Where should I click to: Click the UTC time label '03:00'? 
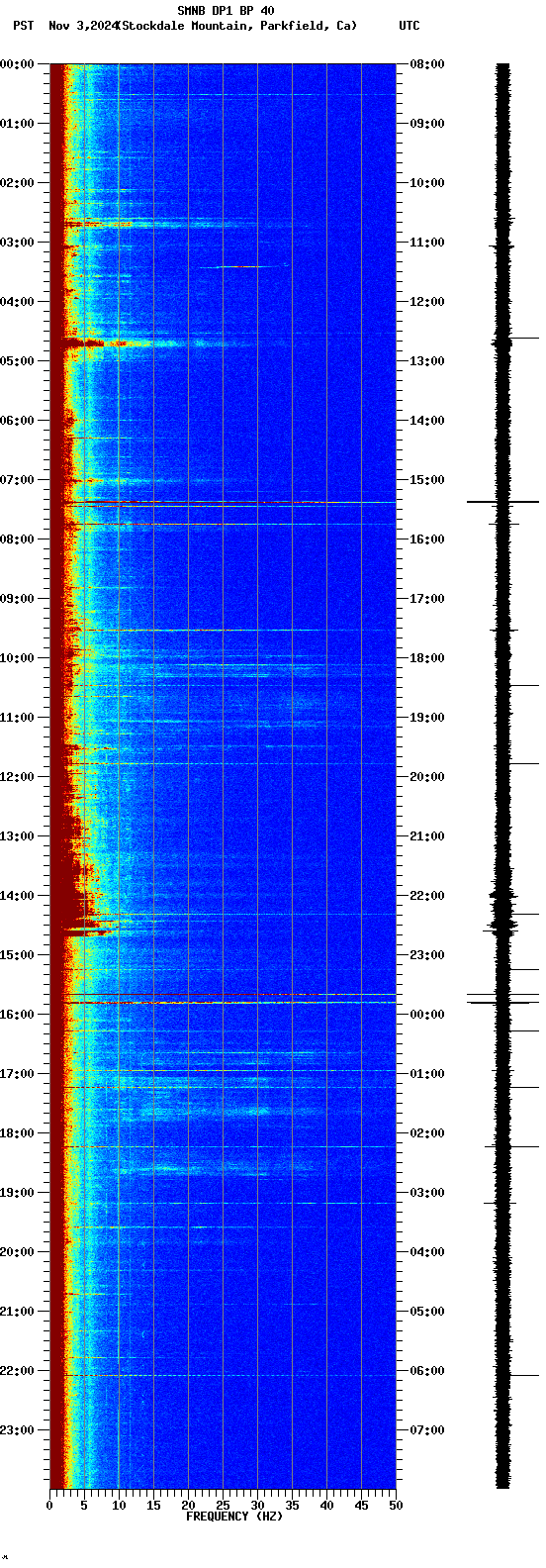(427, 1193)
